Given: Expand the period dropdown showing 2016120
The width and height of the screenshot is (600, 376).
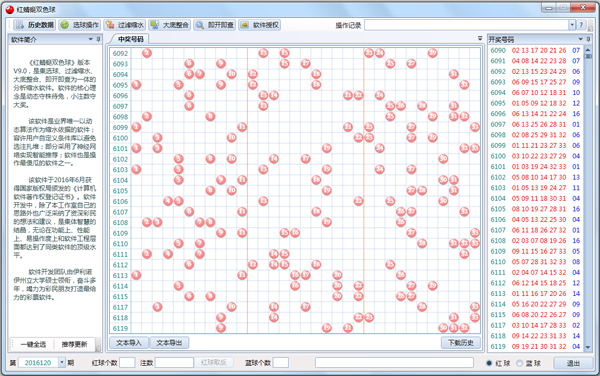Looking at the screenshot, I should pos(62,363).
